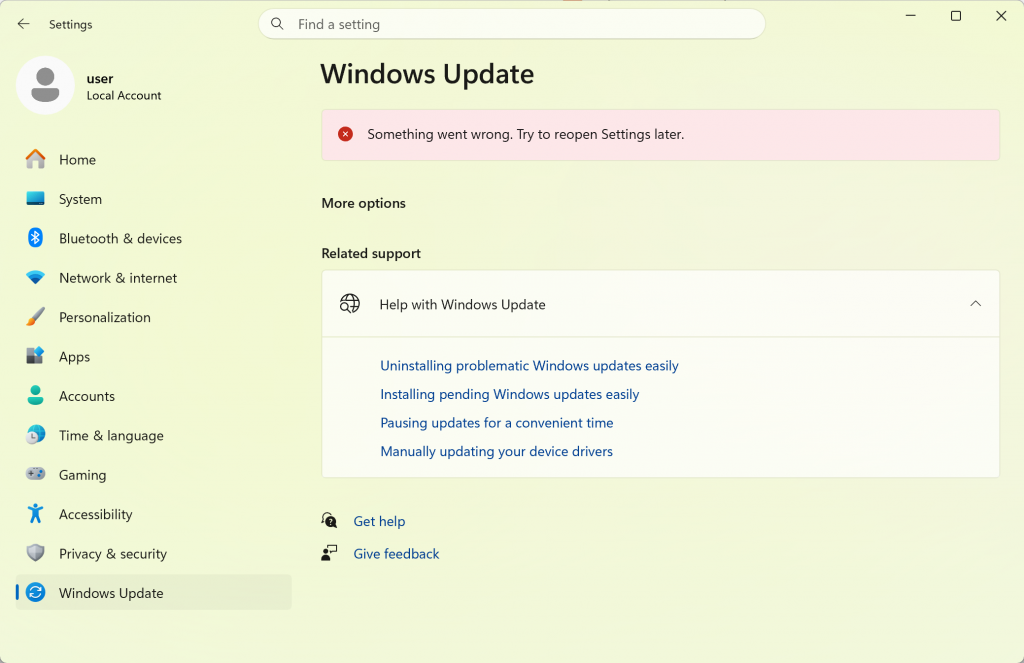Click the globe icon beside Help with Windows Update

[350, 304]
